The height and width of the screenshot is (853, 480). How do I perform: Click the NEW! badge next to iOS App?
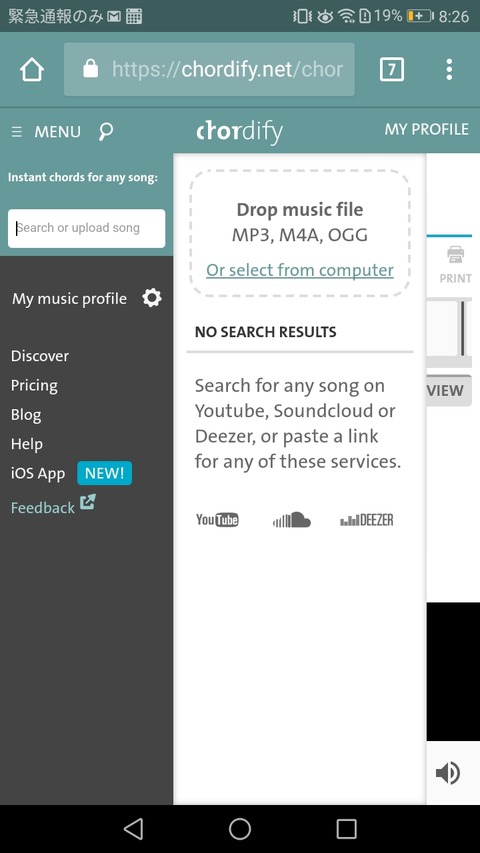pyautogui.click(x=104, y=473)
